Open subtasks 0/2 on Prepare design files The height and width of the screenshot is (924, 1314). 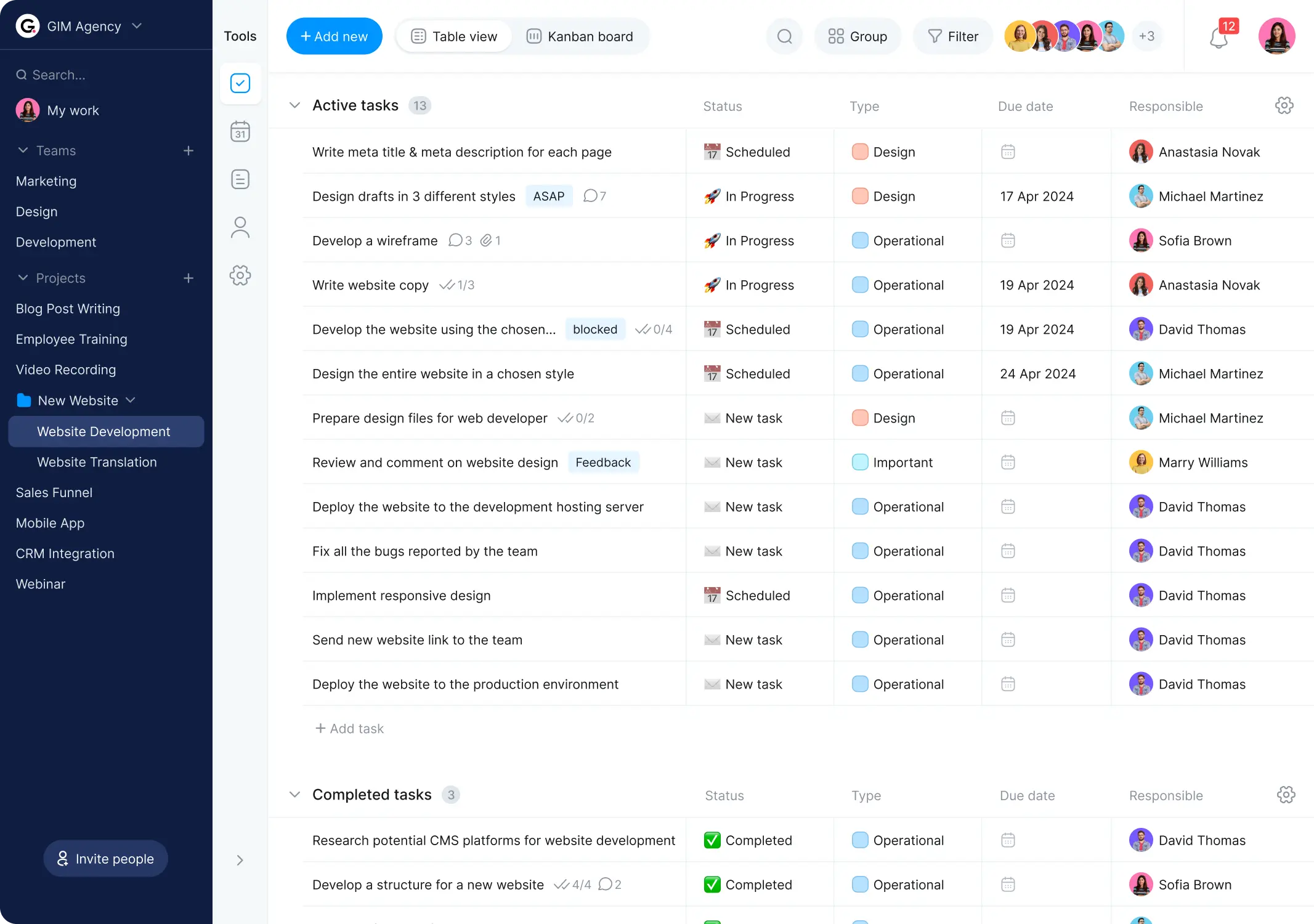[x=576, y=418]
